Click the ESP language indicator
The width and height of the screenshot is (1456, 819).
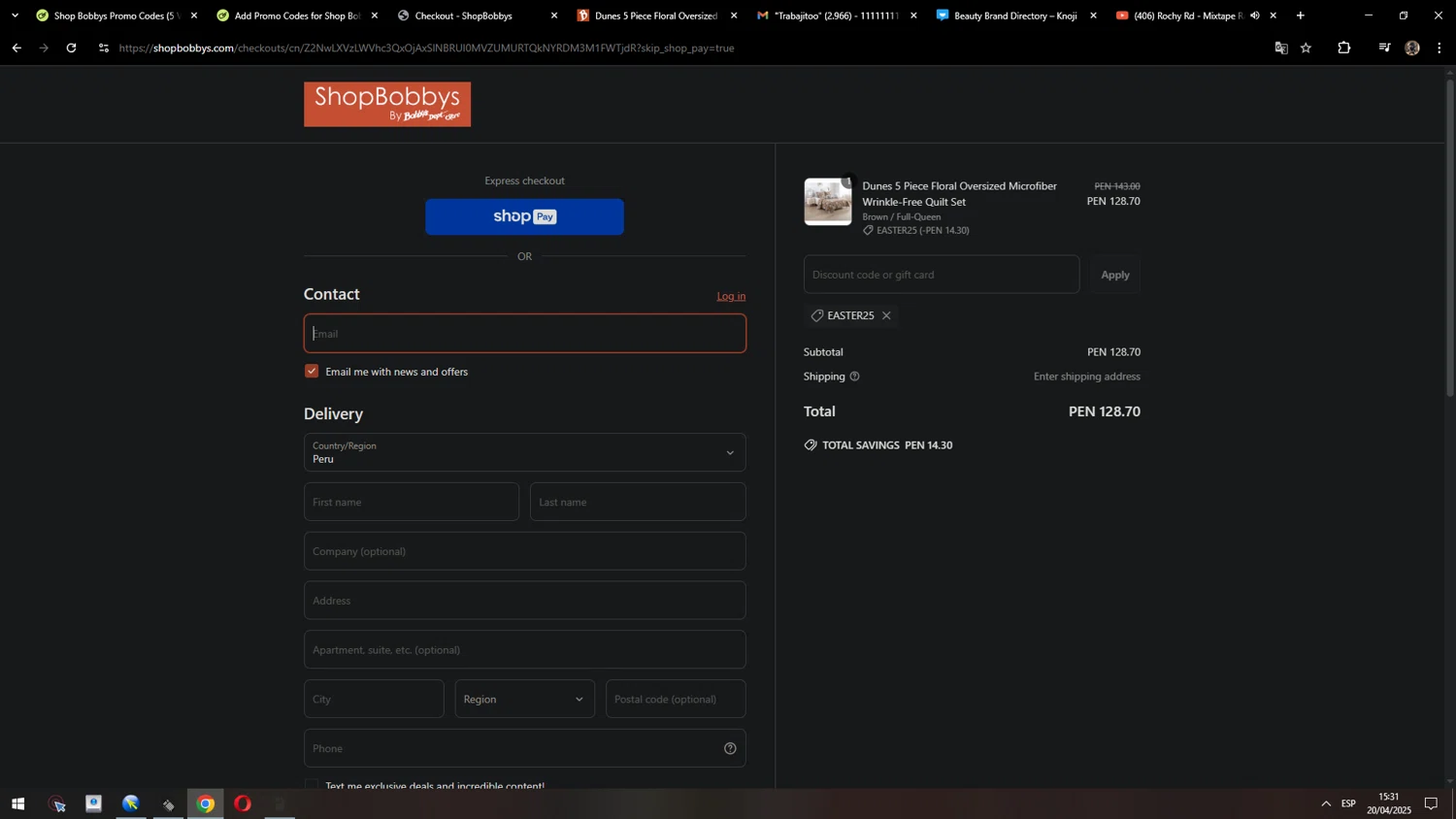(x=1348, y=803)
